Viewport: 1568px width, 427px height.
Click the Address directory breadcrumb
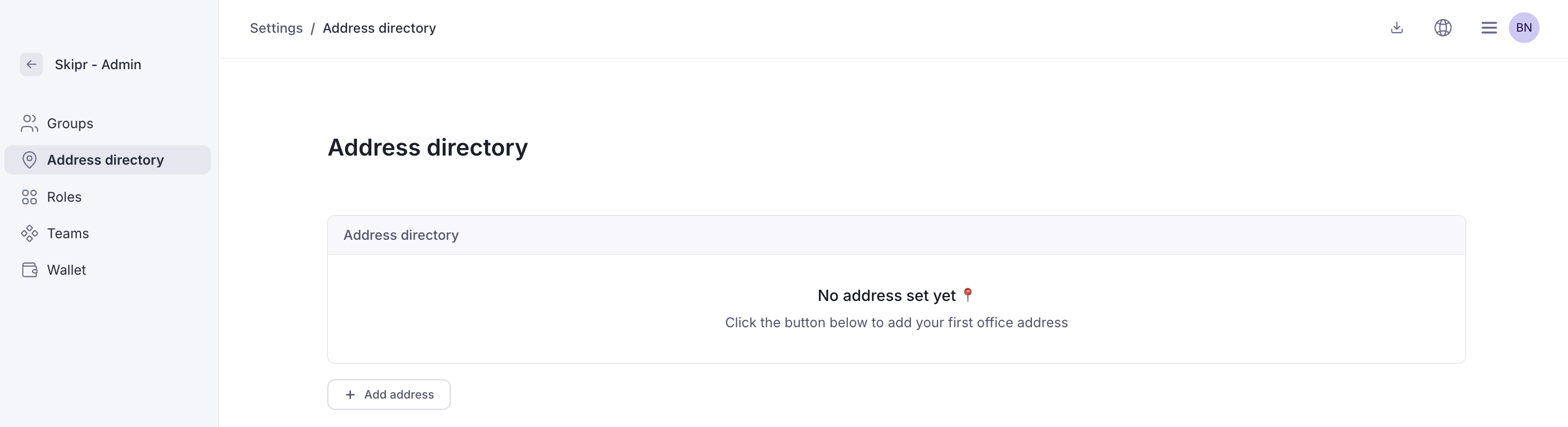[x=379, y=28]
